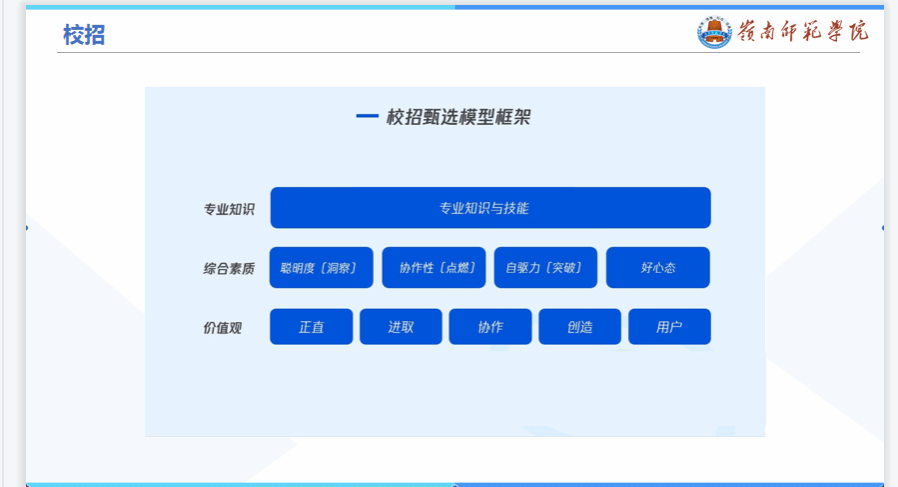The image size is (898, 487).
Task: Select the 好心态 block
Action: point(658,268)
